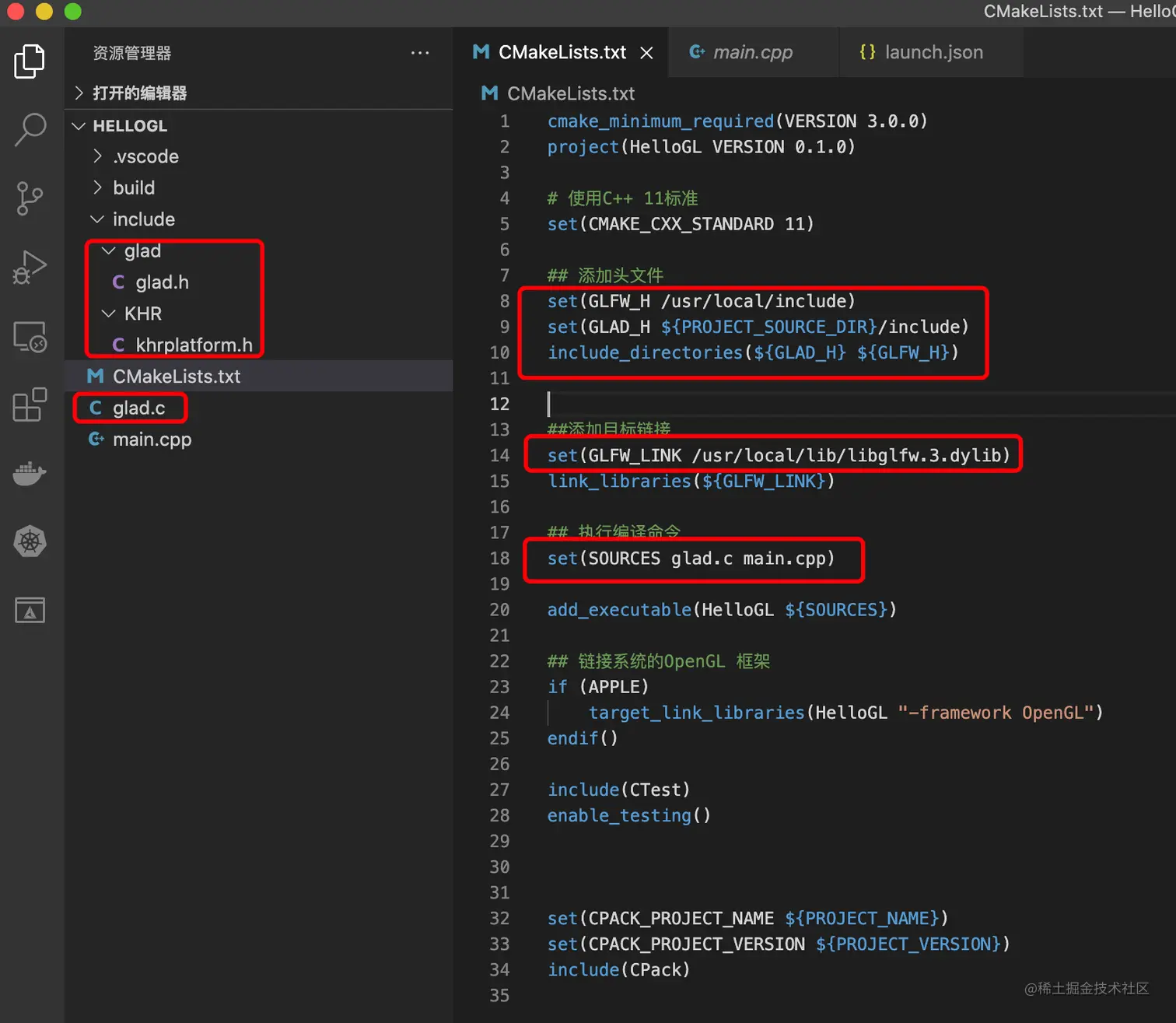Open the Remote Explorer icon
This screenshot has height=1023, width=1176.
[30, 337]
